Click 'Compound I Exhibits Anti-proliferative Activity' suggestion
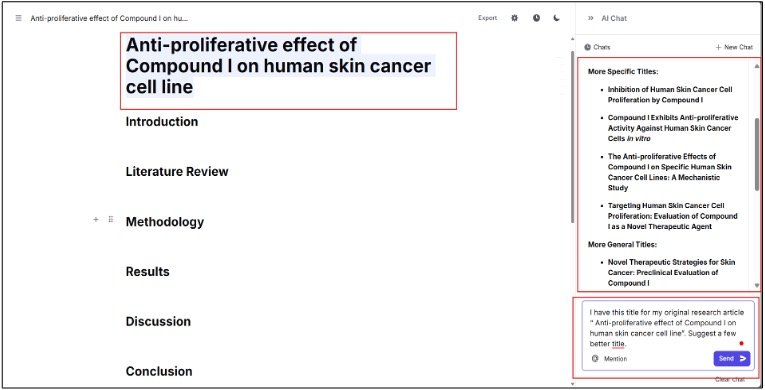Image resolution: width=765 pixels, height=390 pixels. click(x=672, y=128)
